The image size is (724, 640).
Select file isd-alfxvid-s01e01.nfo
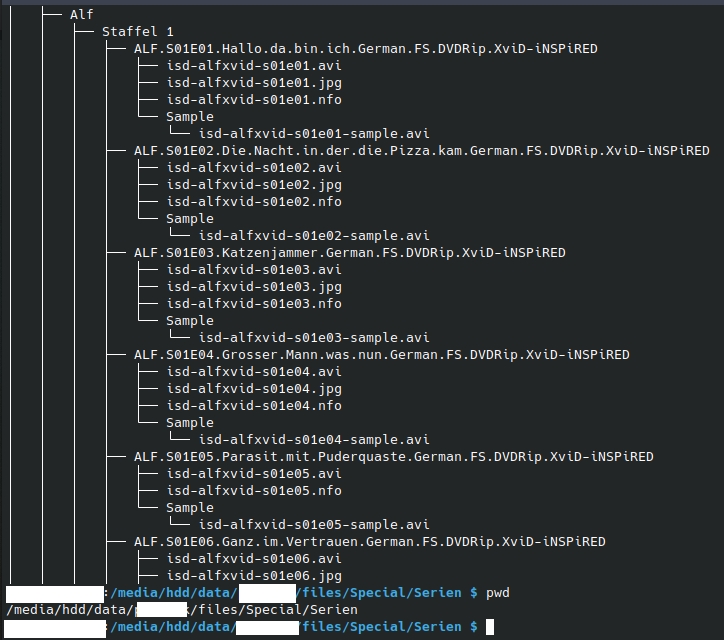254,100
